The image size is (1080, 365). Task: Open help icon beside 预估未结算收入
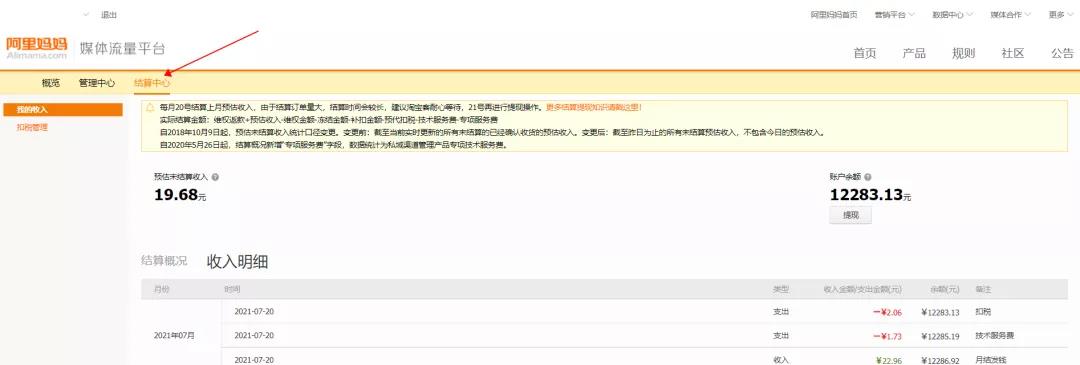tap(216, 177)
